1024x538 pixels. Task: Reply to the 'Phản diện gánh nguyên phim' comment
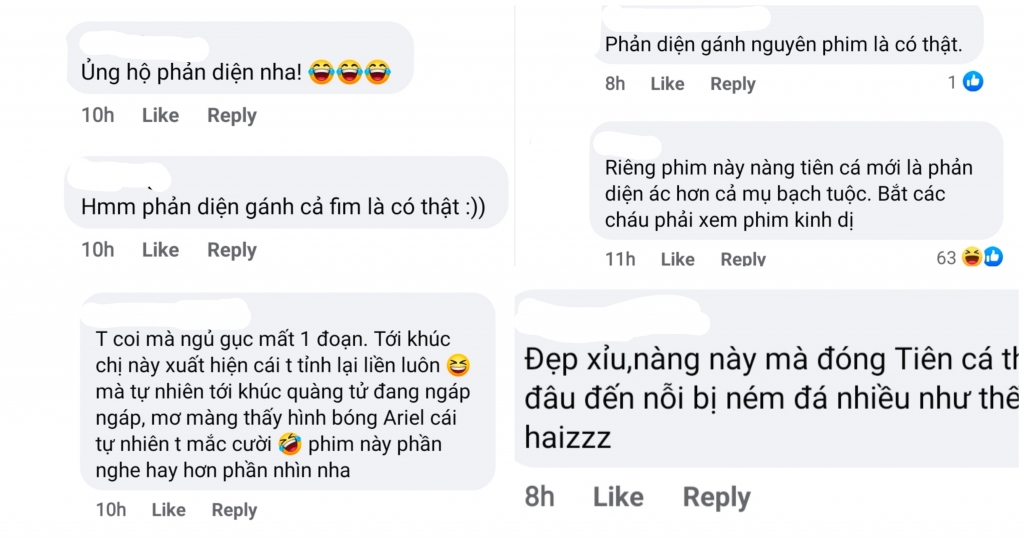(733, 84)
